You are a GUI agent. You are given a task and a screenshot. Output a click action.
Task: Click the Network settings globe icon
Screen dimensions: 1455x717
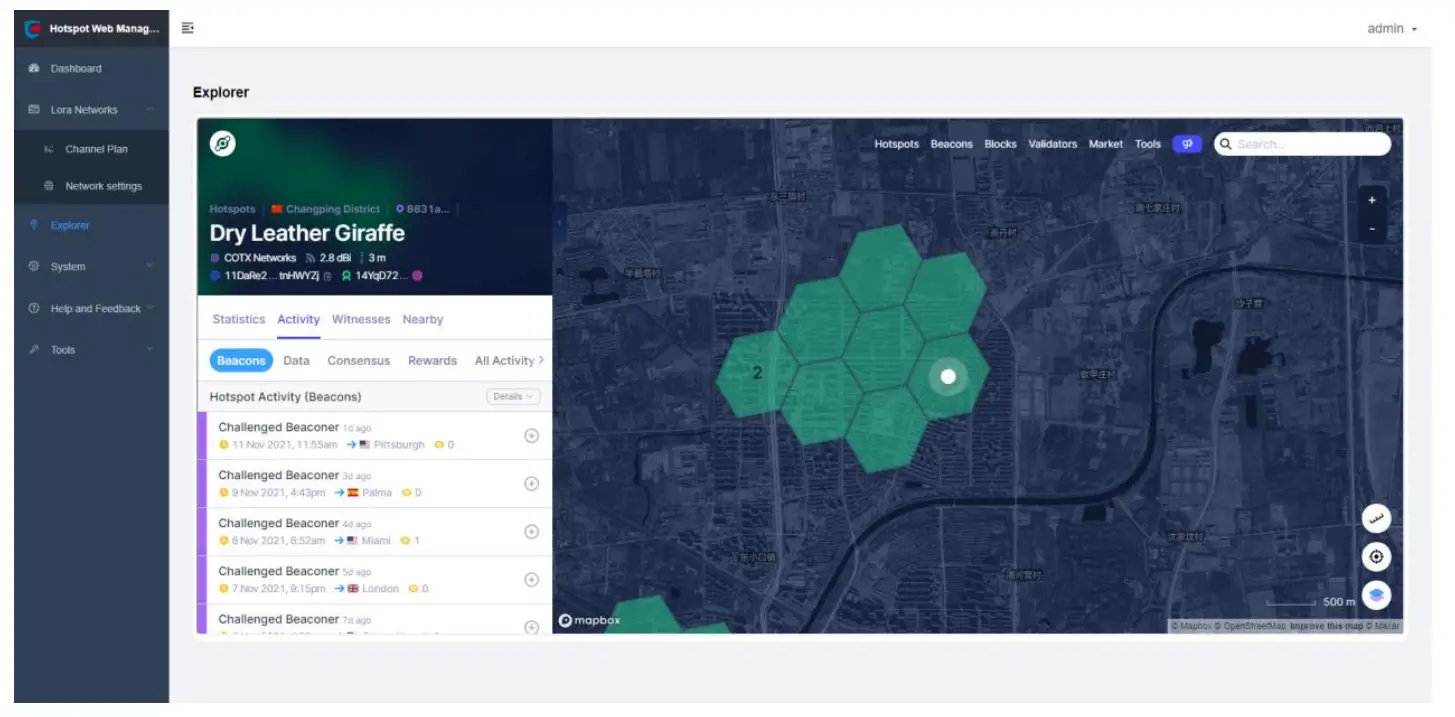coord(48,186)
